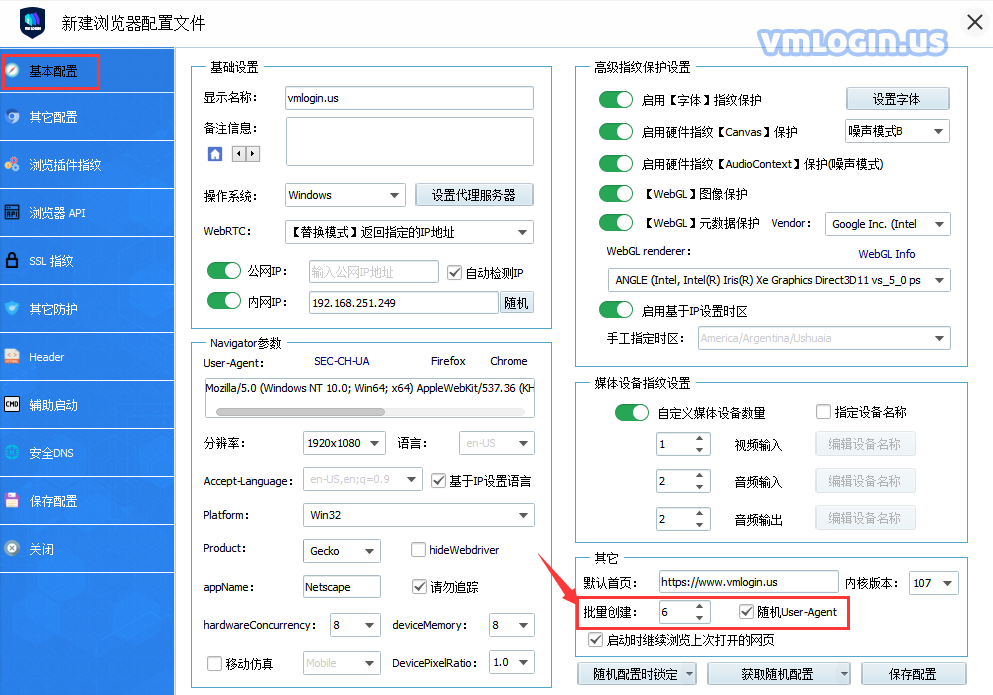The height and width of the screenshot is (695, 993).
Task: Click the VMLogin app logo
Action: pos(32,23)
